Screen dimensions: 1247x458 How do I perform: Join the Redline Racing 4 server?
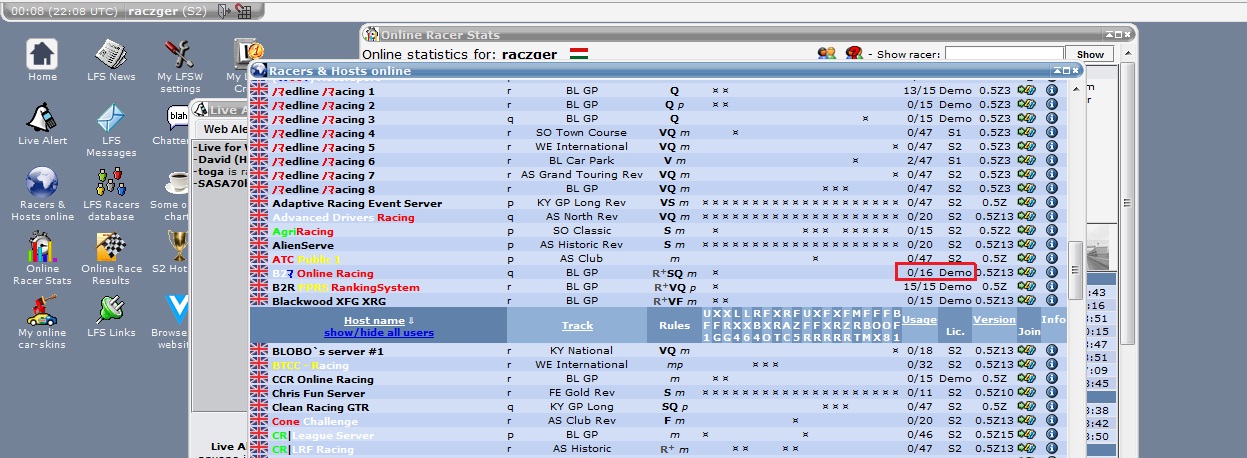click(x=1026, y=133)
